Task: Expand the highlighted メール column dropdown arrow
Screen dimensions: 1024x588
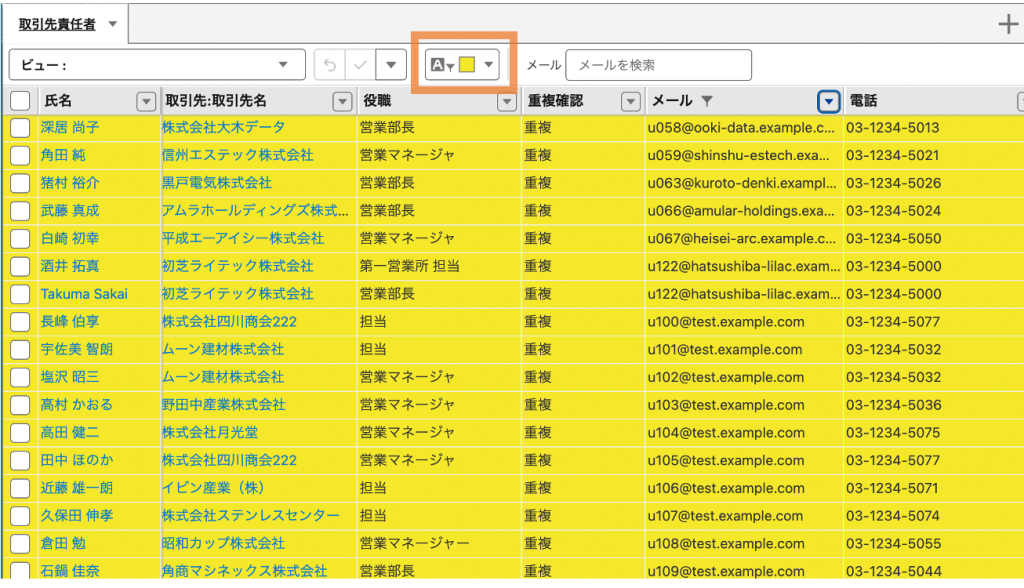Action: click(828, 101)
